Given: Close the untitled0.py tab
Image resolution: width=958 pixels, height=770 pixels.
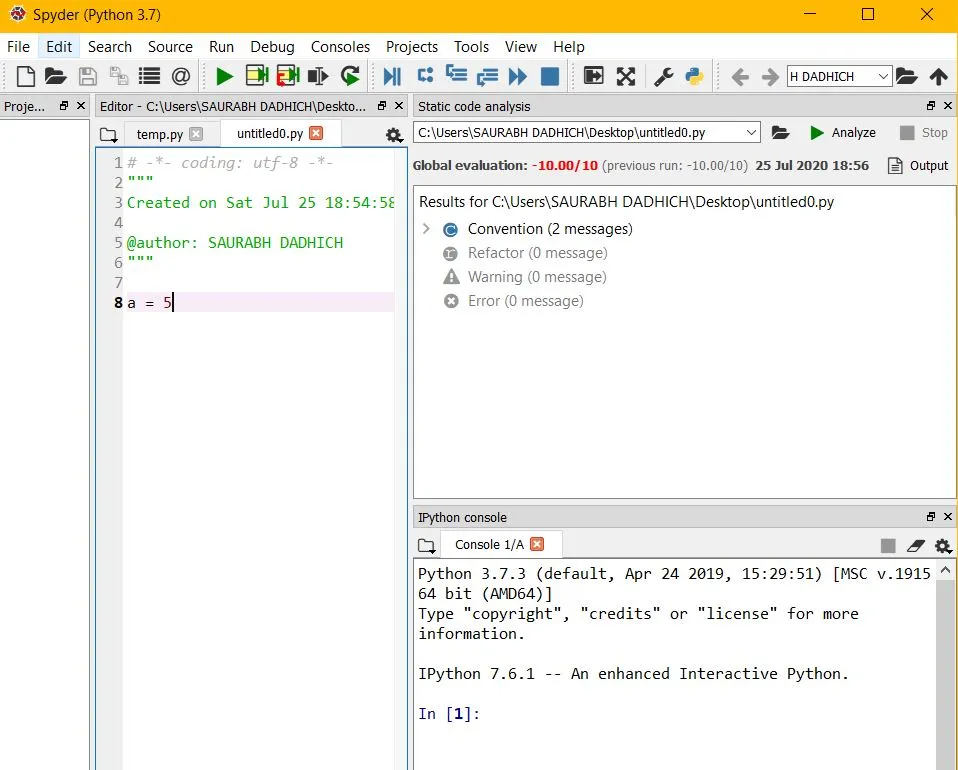Looking at the screenshot, I should 316,133.
